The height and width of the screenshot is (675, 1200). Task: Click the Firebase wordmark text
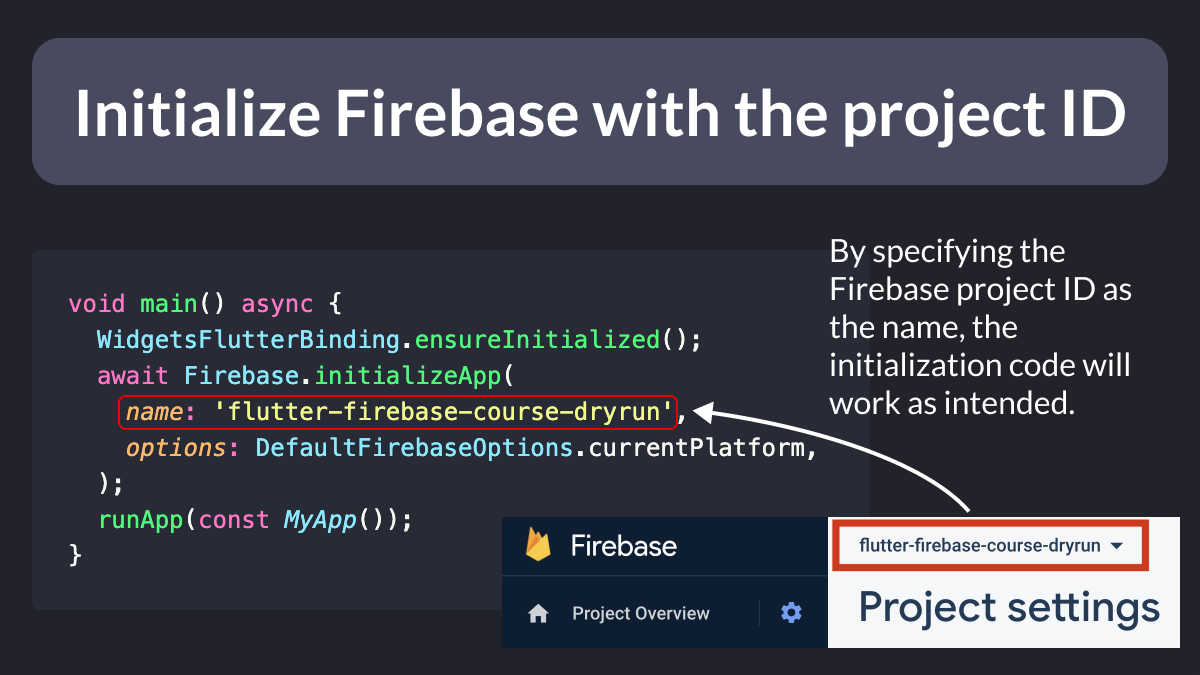pyautogui.click(x=623, y=545)
